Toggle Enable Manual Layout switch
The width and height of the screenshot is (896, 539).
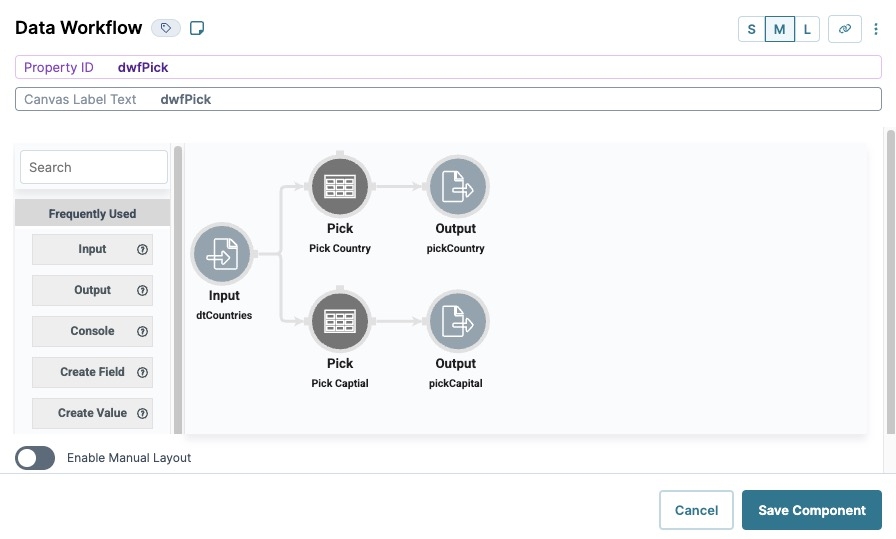click(x=35, y=458)
